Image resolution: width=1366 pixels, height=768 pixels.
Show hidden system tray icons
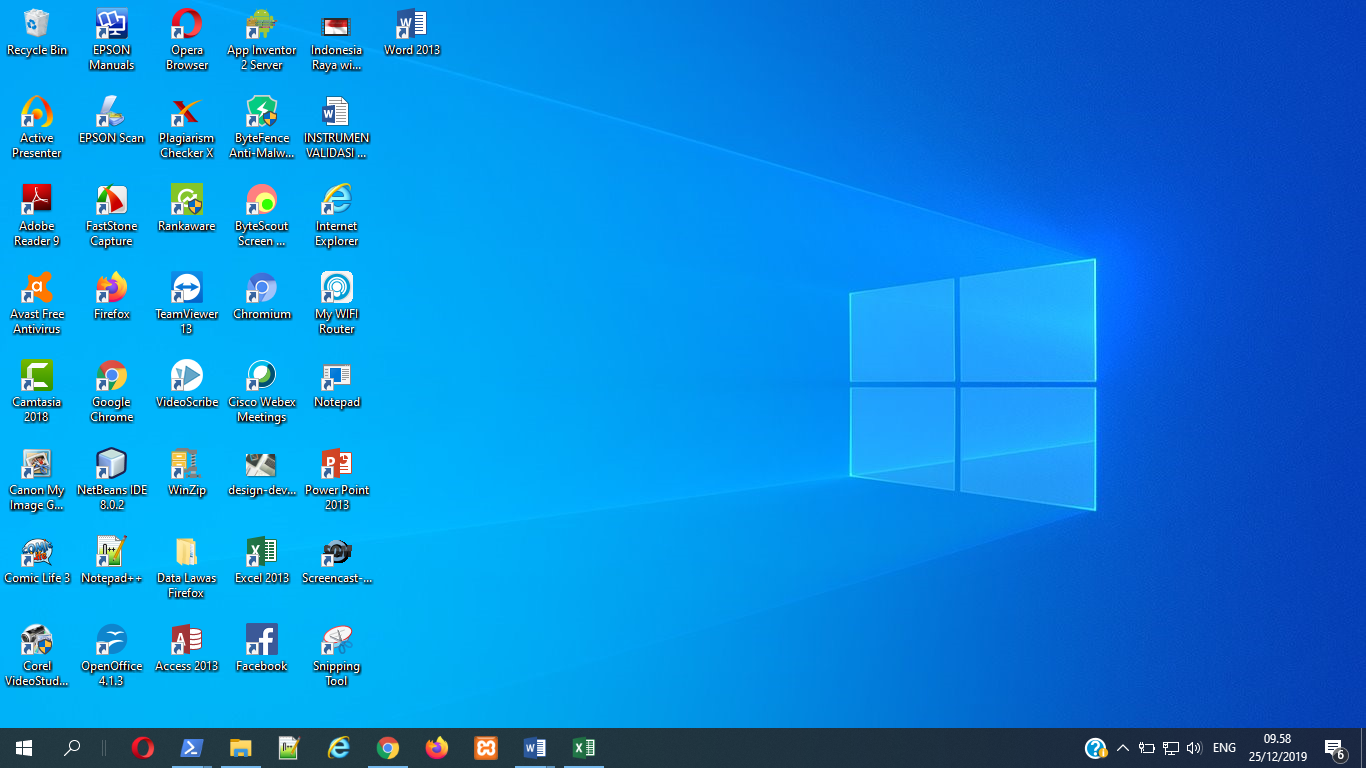pyautogui.click(x=1123, y=748)
